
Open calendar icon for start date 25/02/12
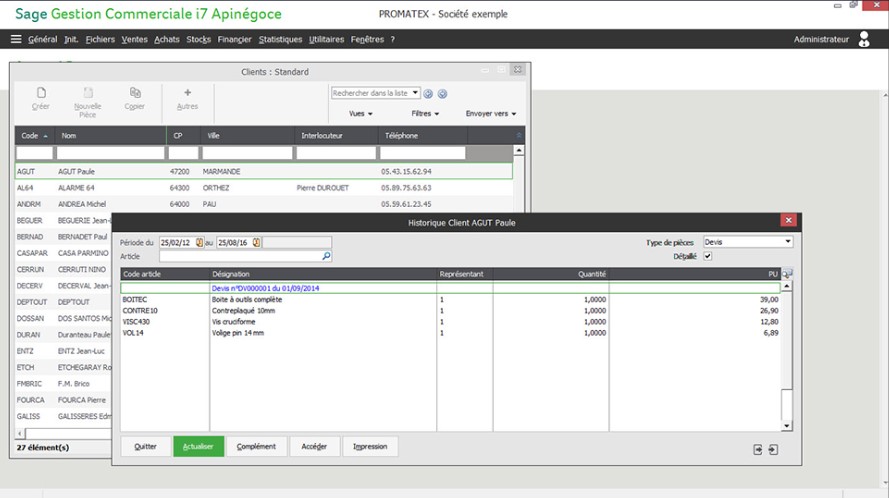(199, 242)
